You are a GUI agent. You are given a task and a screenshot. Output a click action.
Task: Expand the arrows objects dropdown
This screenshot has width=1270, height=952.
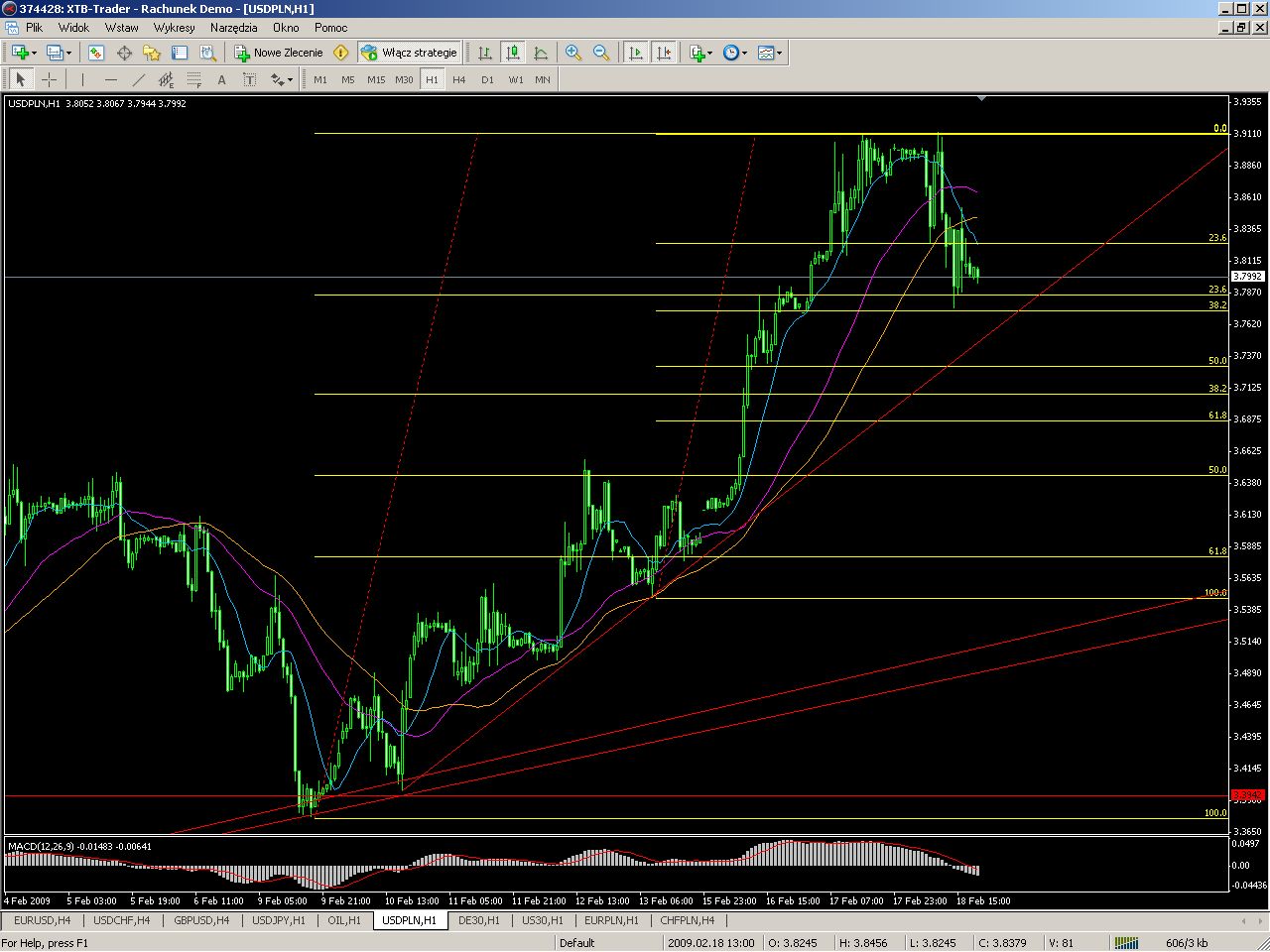tap(290, 79)
